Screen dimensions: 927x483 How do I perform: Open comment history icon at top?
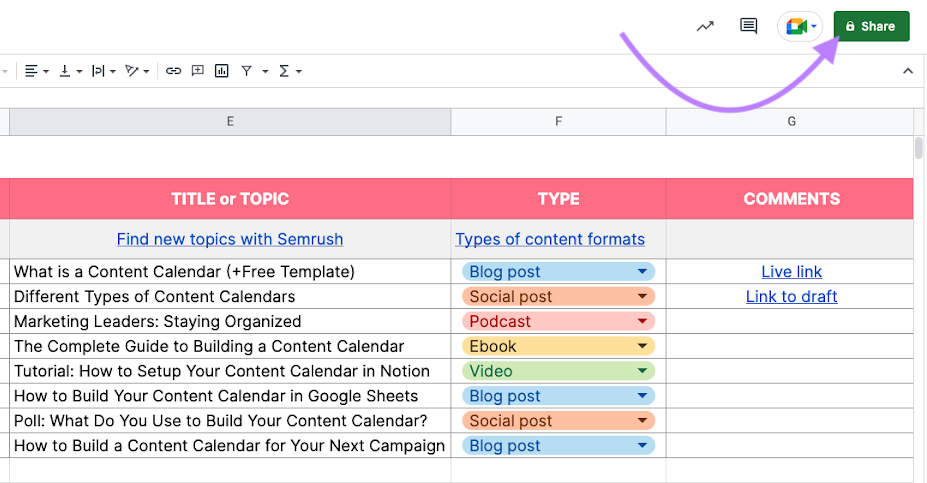pyautogui.click(x=748, y=27)
